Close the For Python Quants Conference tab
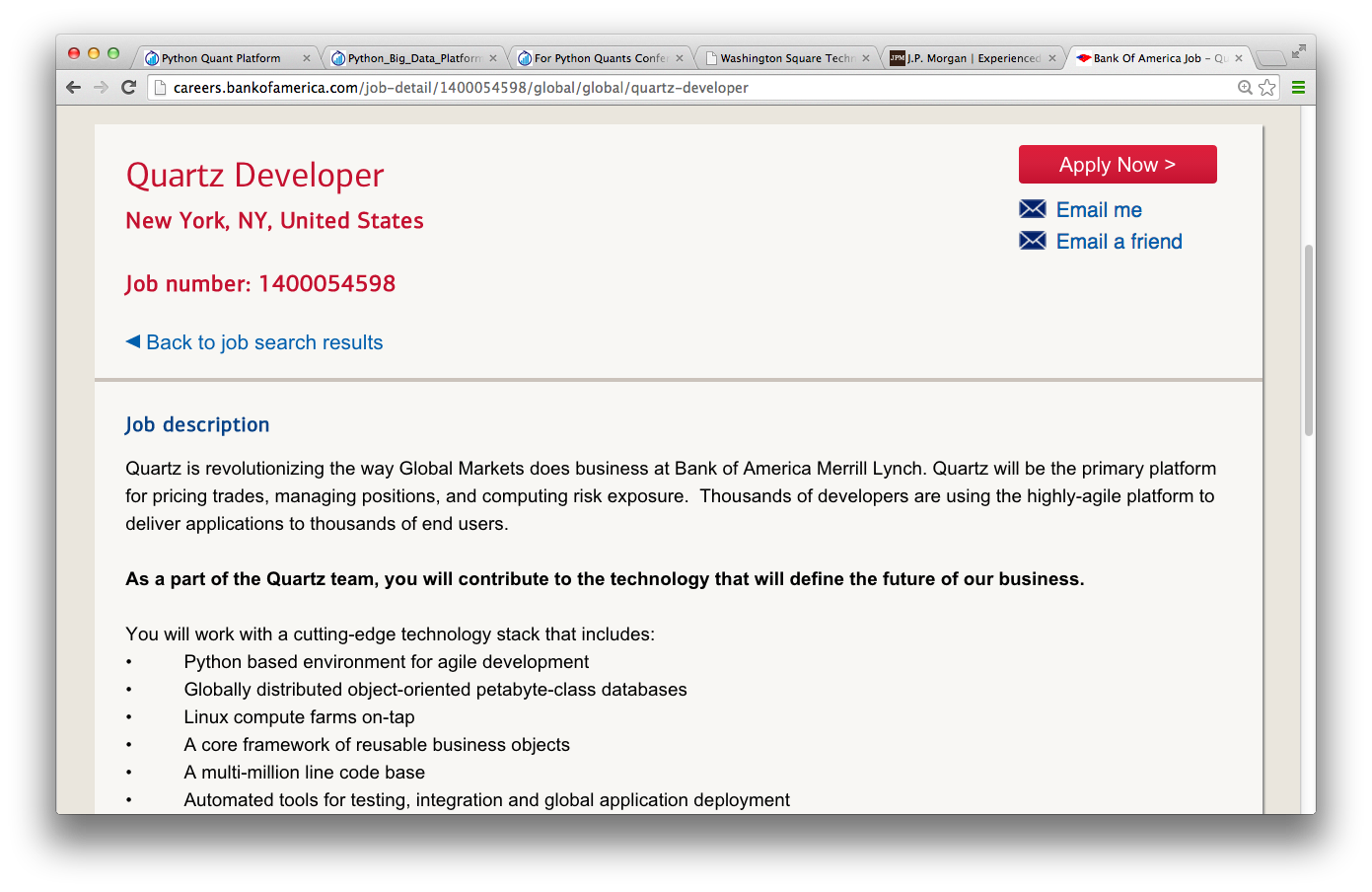This screenshot has height=892, width=1372. coord(680,58)
